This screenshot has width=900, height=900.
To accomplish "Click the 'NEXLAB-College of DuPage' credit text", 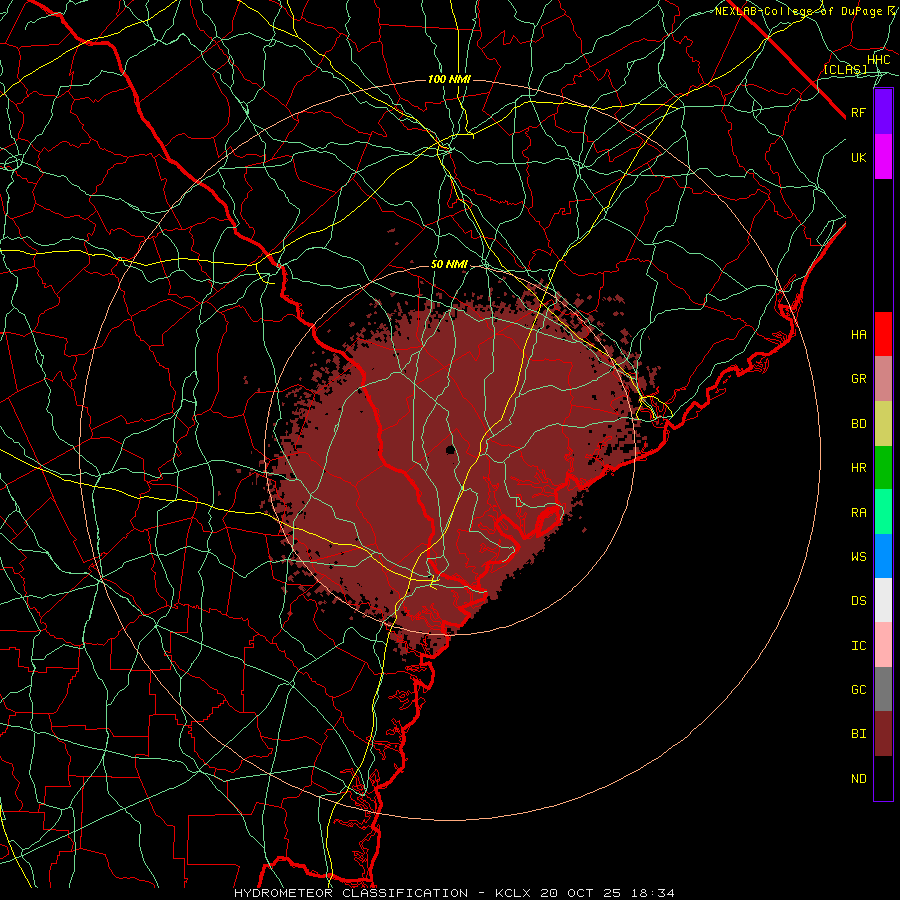I will (x=798, y=11).
